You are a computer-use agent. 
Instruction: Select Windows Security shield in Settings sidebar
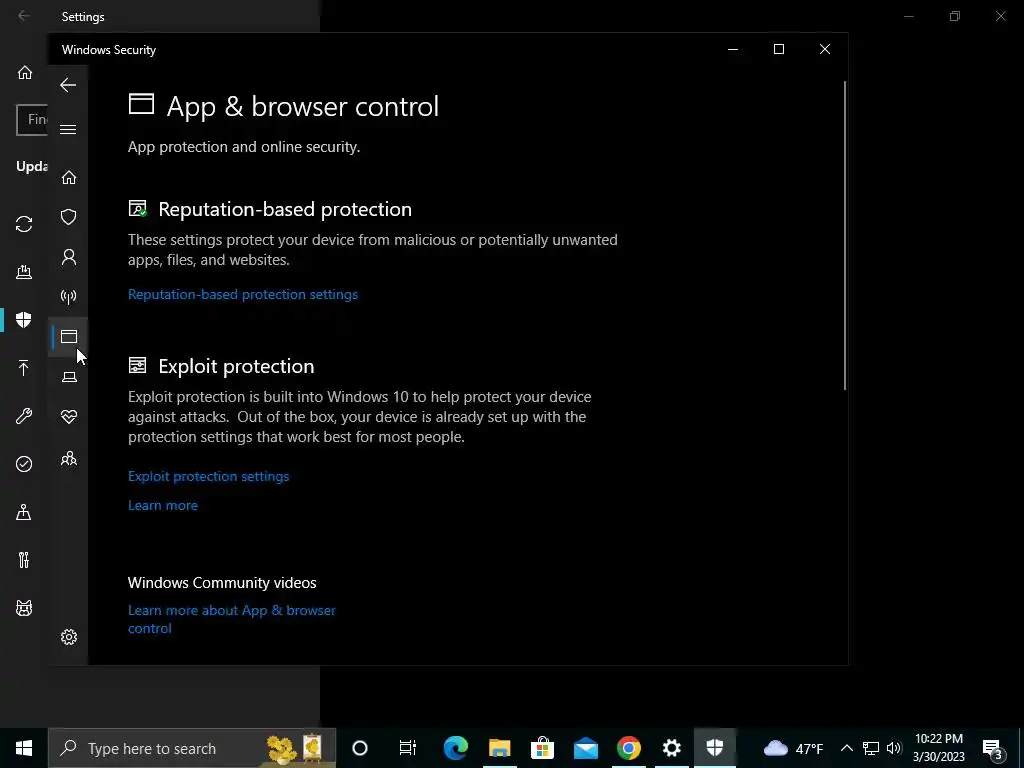pos(24,320)
